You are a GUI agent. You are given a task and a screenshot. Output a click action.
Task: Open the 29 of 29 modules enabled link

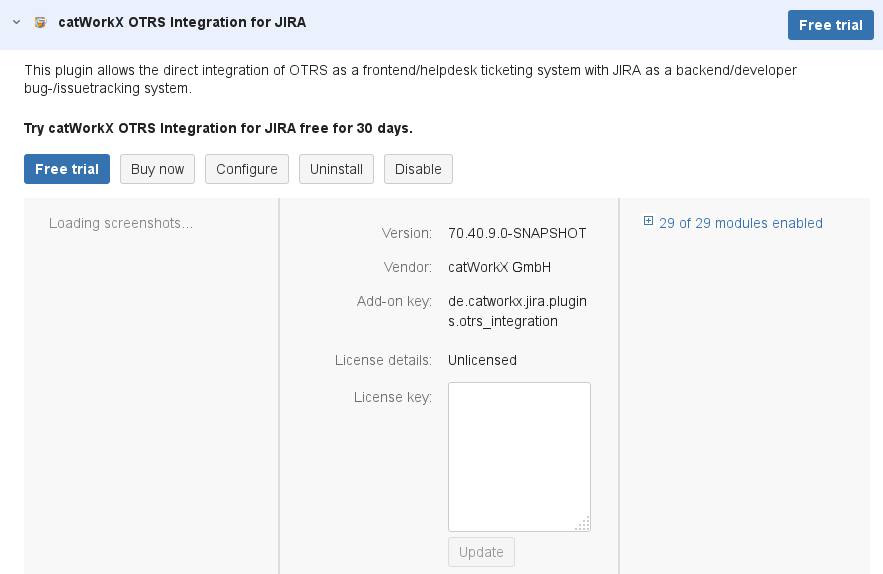pyautogui.click(x=740, y=223)
